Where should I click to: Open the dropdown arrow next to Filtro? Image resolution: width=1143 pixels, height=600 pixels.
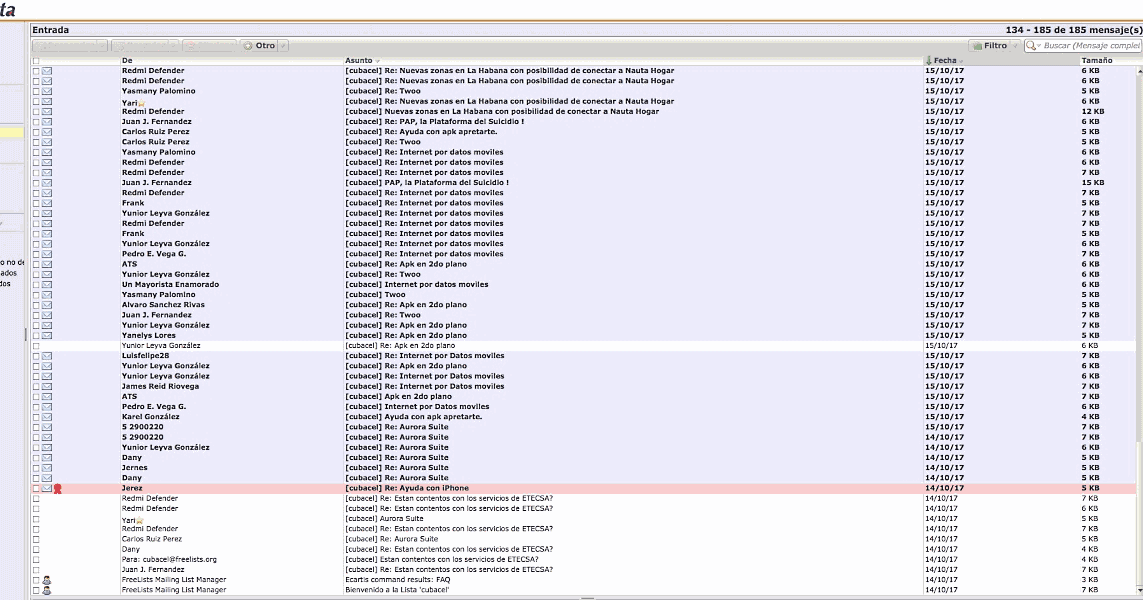click(x=1016, y=45)
